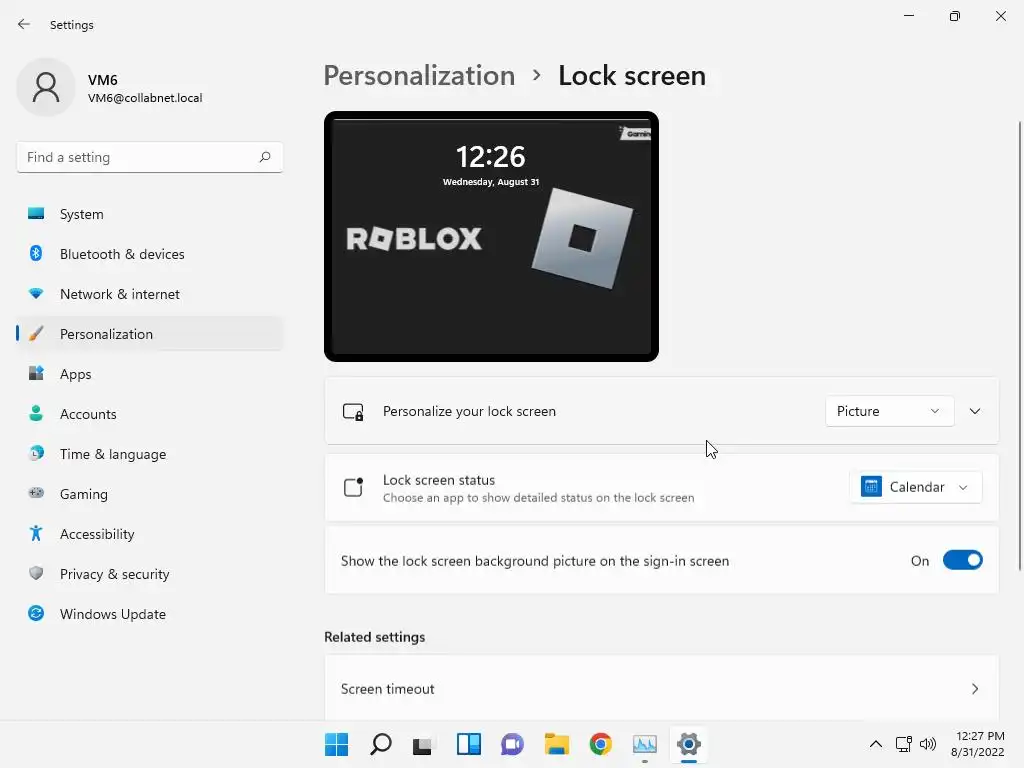Click the Personalization breadcrumb link
Image resolution: width=1024 pixels, height=768 pixels.
(x=419, y=76)
